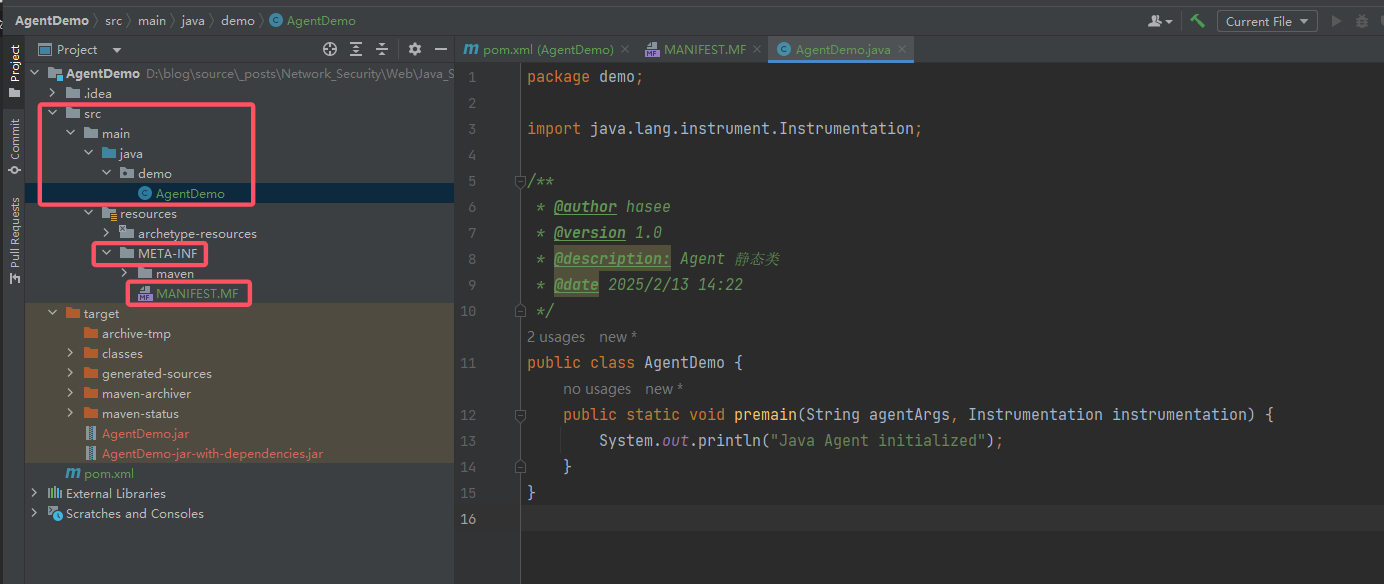Select AgentDemo-jar-with-dependencies.jar in tree
The image size is (1384, 584).
click(x=212, y=453)
